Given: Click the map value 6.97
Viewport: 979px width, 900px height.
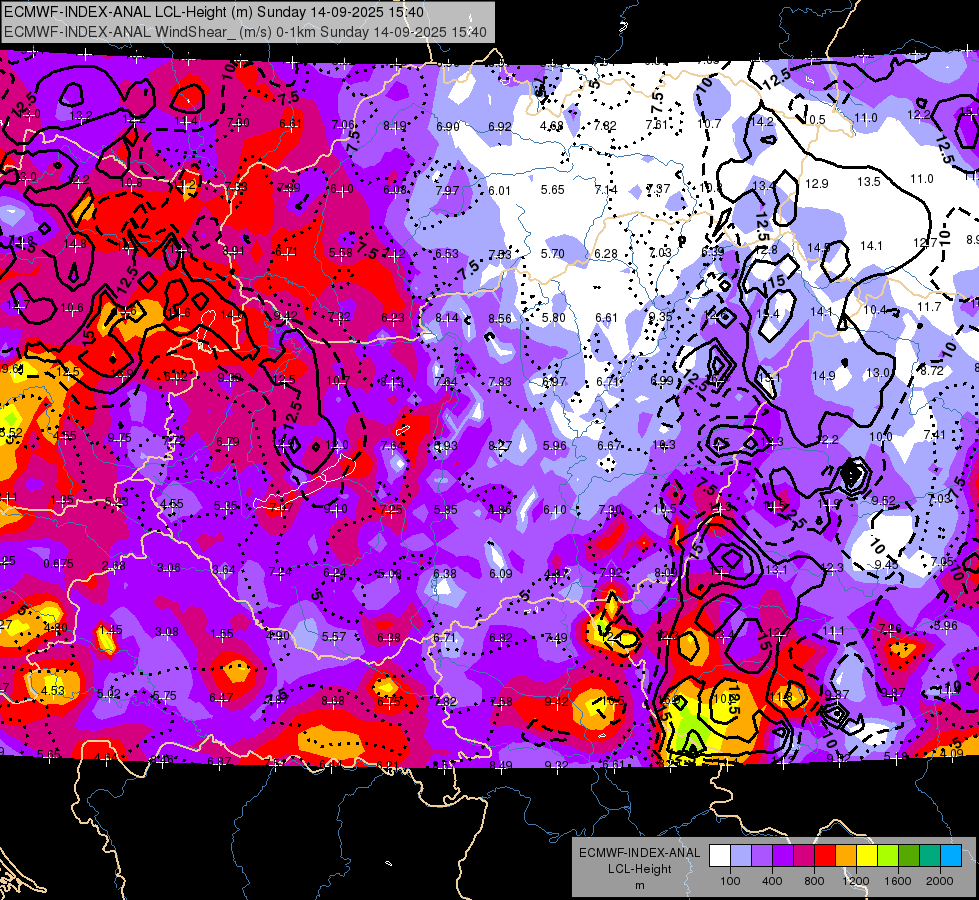Looking at the screenshot, I should [554, 381].
